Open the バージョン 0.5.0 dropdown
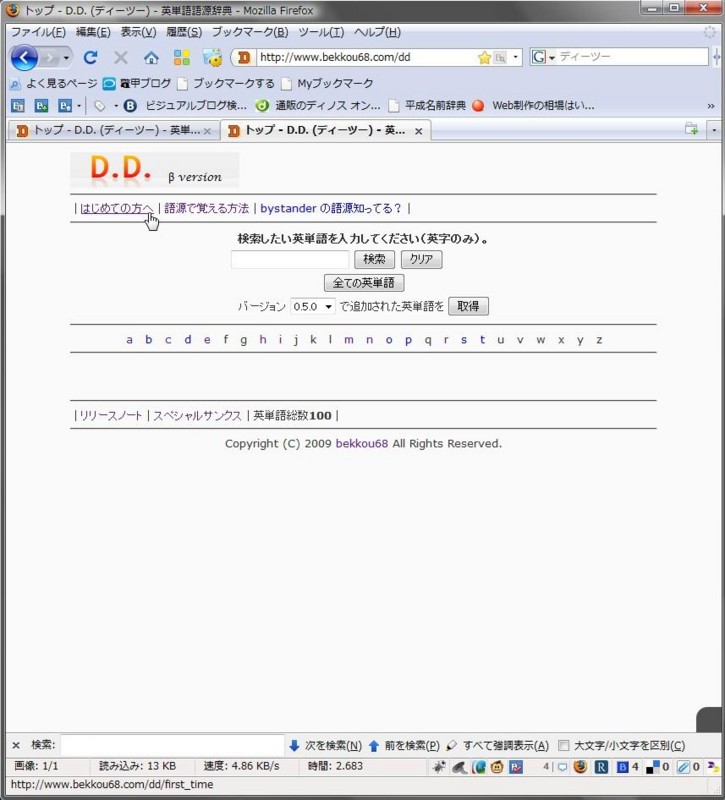The height and width of the screenshot is (800, 725). coord(312,307)
